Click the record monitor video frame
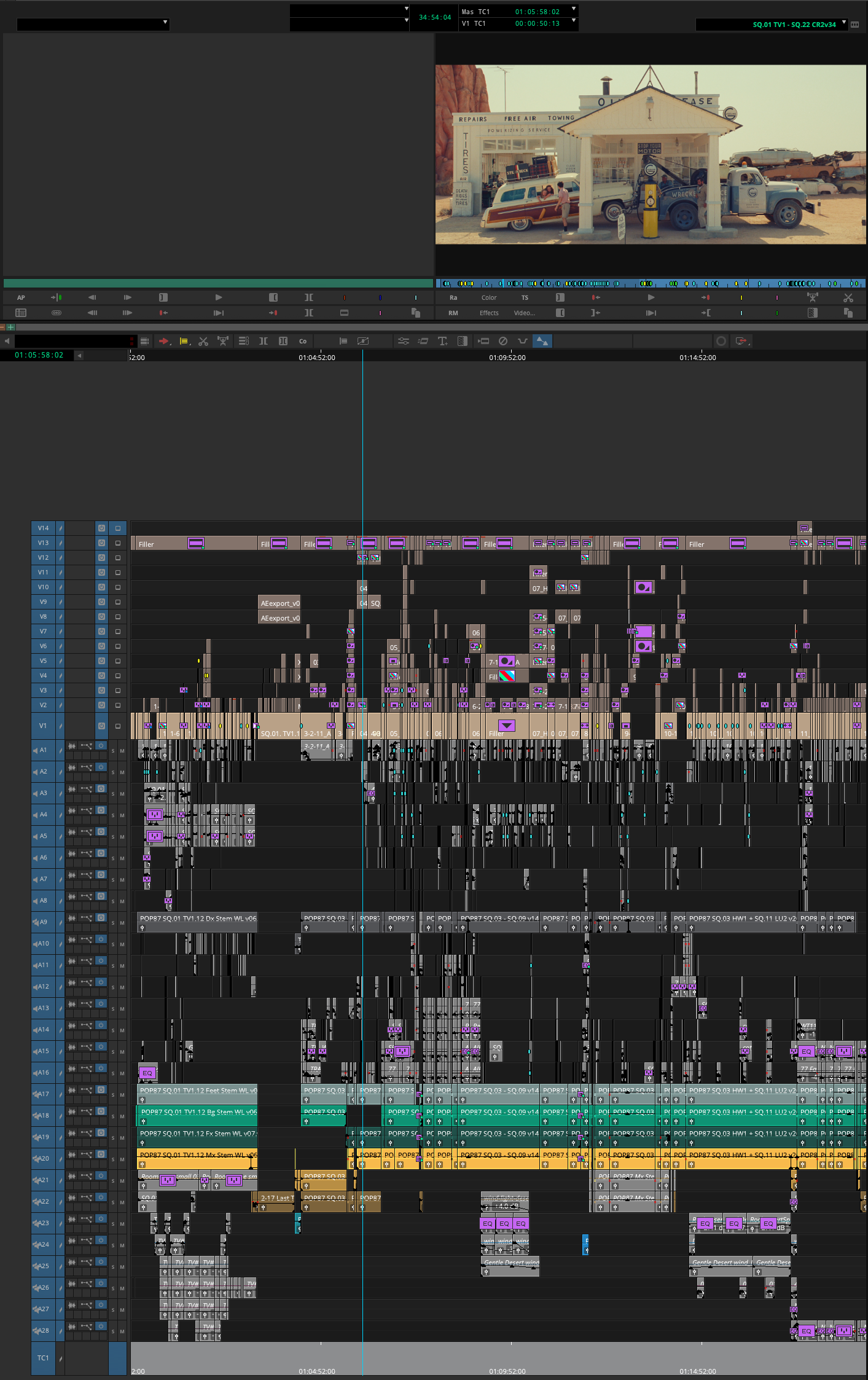The width and height of the screenshot is (868, 1380). point(651,155)
